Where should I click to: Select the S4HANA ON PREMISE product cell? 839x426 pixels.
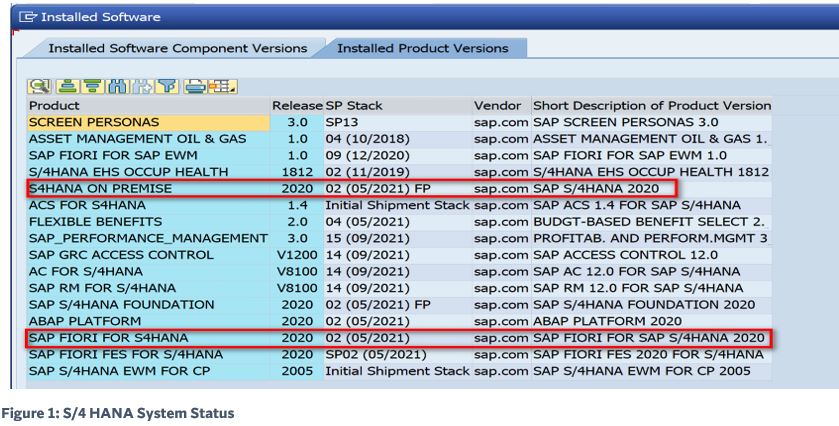pos(148,188)
